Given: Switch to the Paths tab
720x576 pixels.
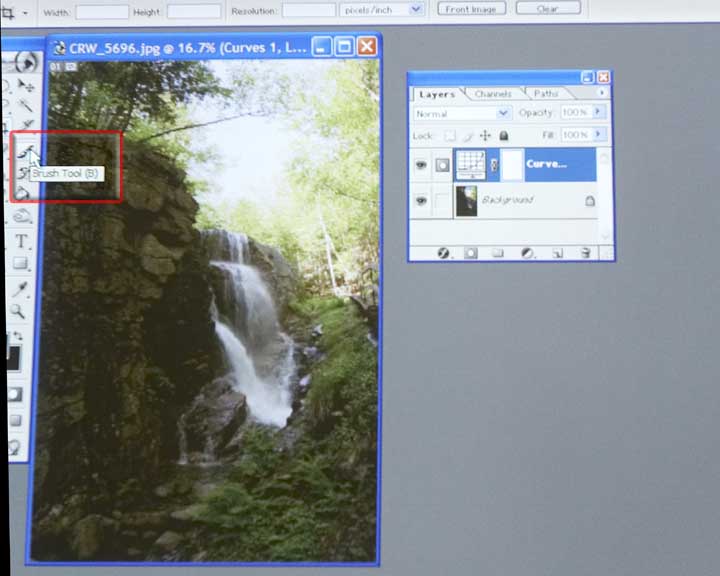Looking at the screenshot, I should 546,93.
